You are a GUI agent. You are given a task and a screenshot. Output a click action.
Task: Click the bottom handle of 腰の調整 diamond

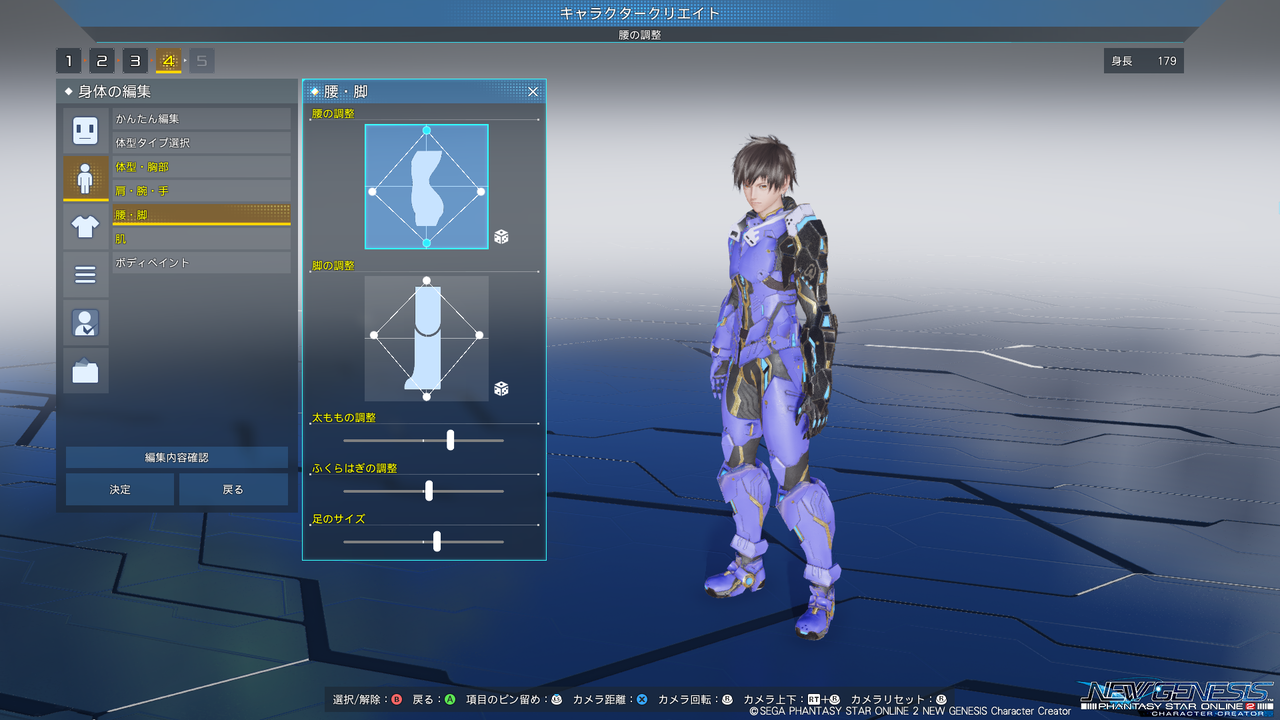point(427,243)
